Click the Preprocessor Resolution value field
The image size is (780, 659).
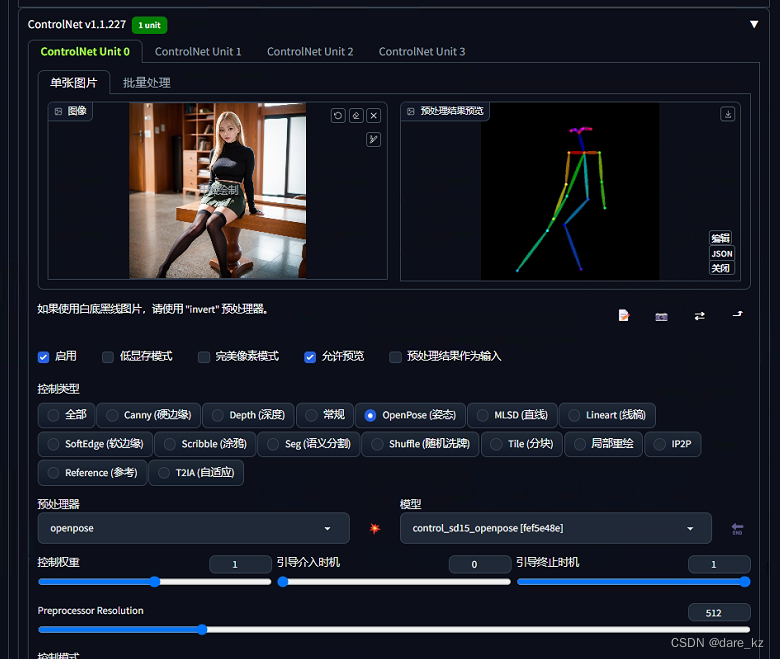(719, 613)
